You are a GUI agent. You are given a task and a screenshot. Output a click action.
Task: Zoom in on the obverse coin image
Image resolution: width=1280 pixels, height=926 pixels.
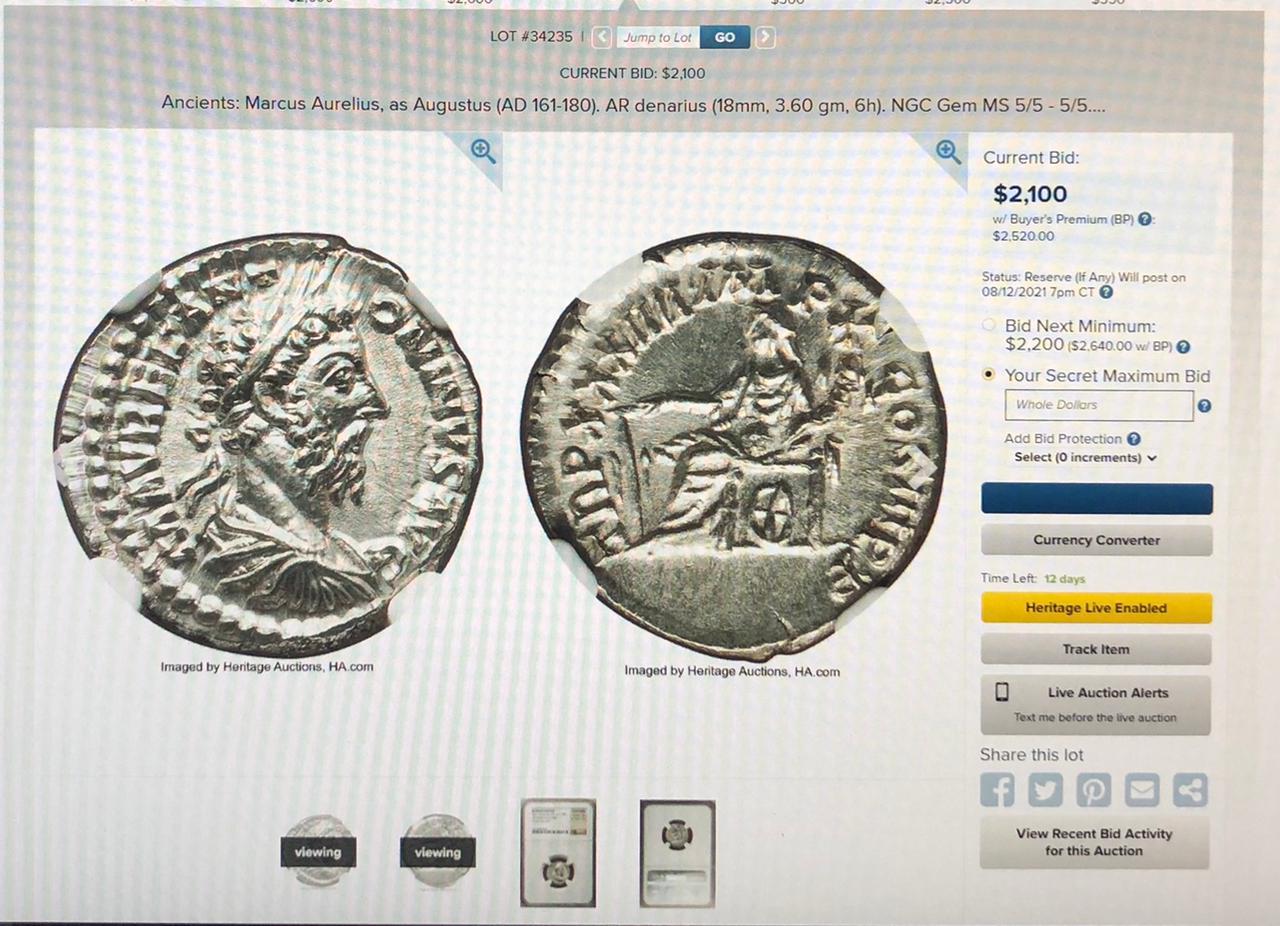(x=484, y=151)
